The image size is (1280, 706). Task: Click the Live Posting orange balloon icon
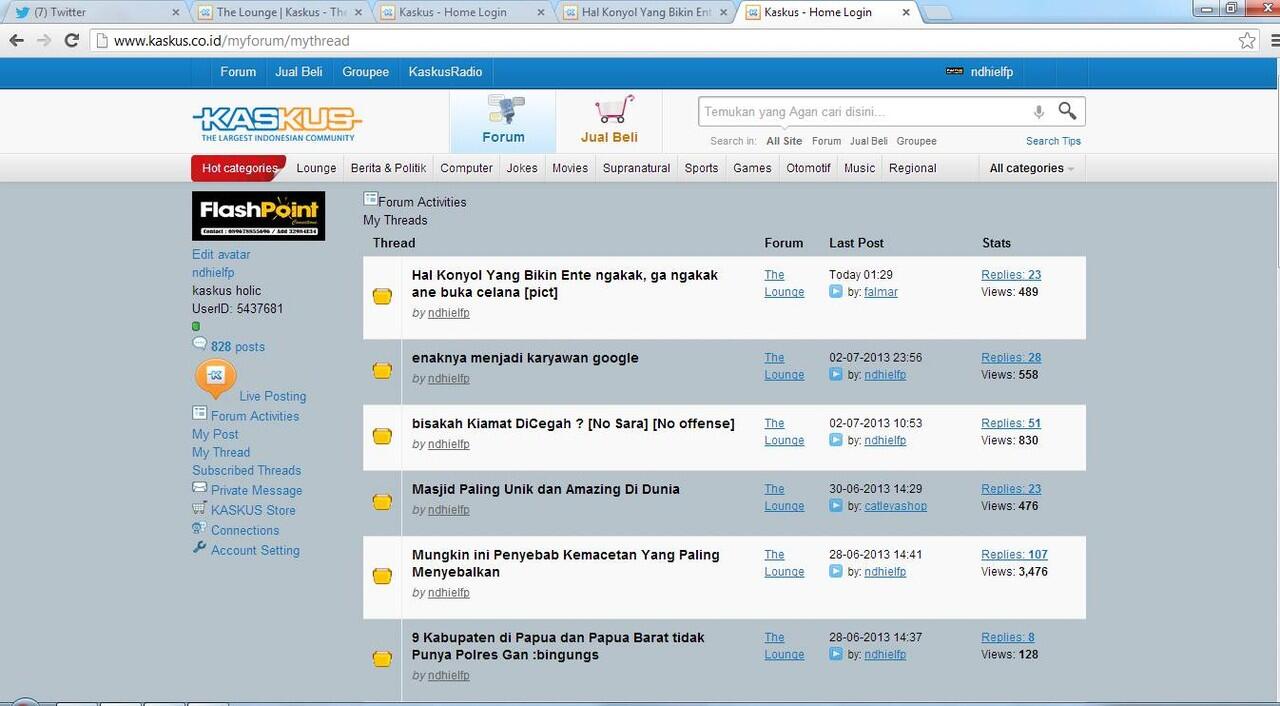coord(215,380)
